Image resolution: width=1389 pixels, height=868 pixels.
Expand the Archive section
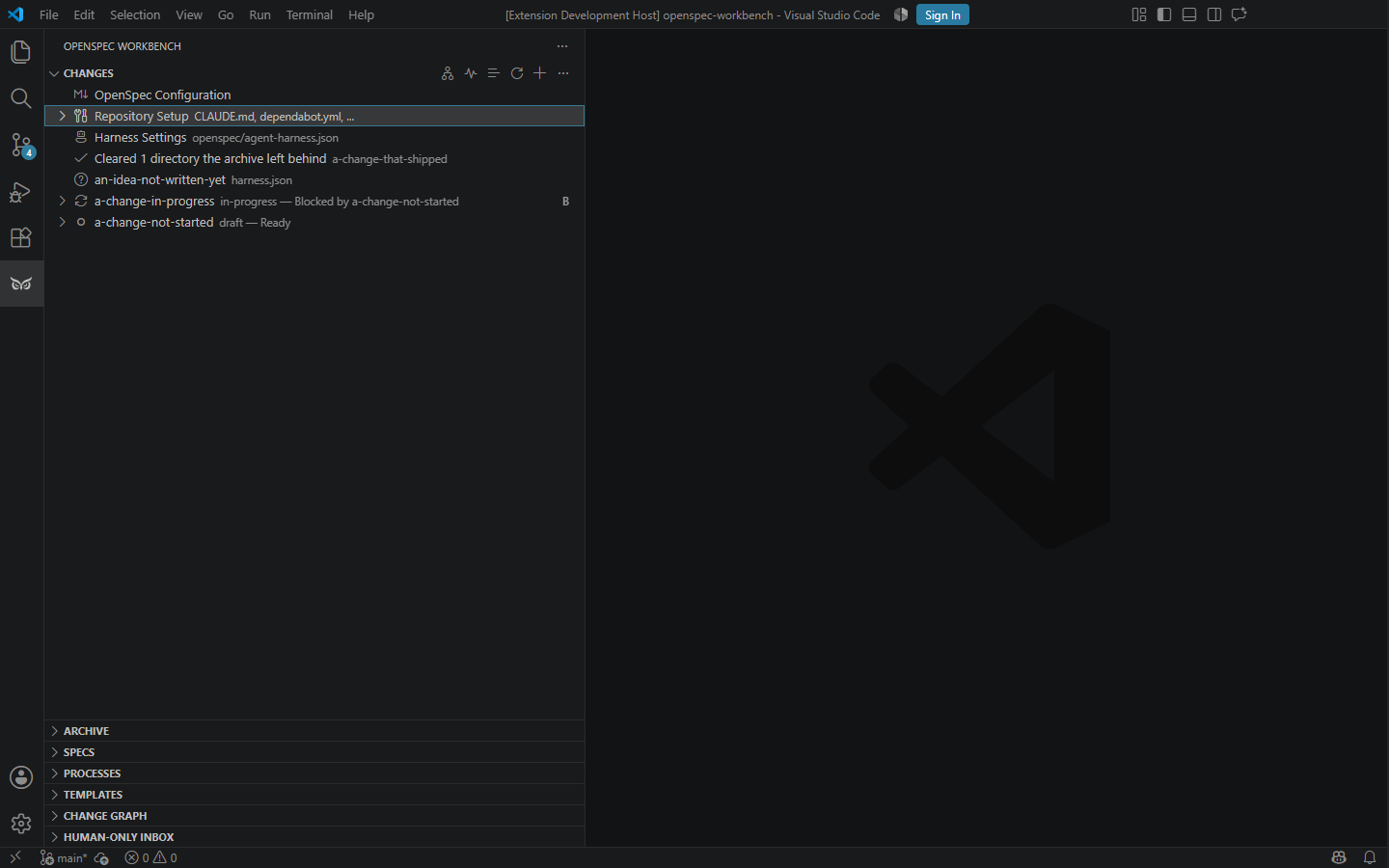[x=314, y=731]
